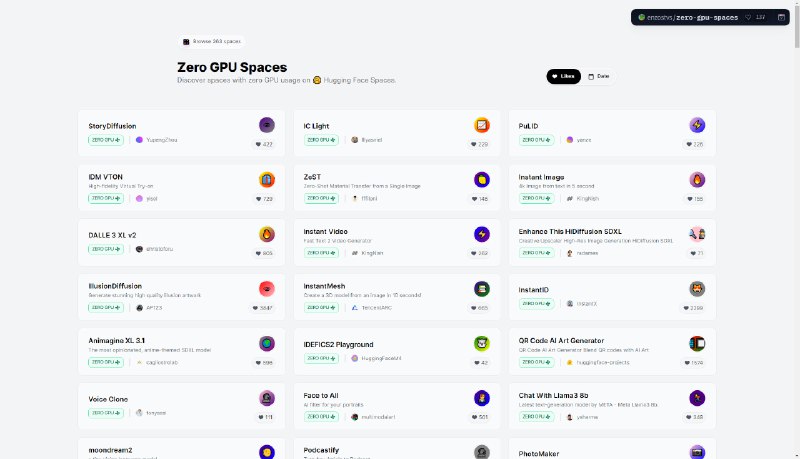Click the Zero GPU Spaces page heading

point(232,67)
